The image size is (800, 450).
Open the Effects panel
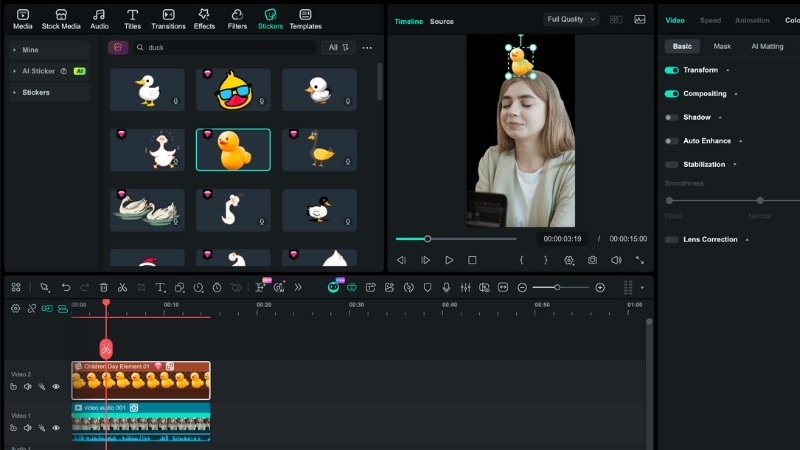coord(204,18)
